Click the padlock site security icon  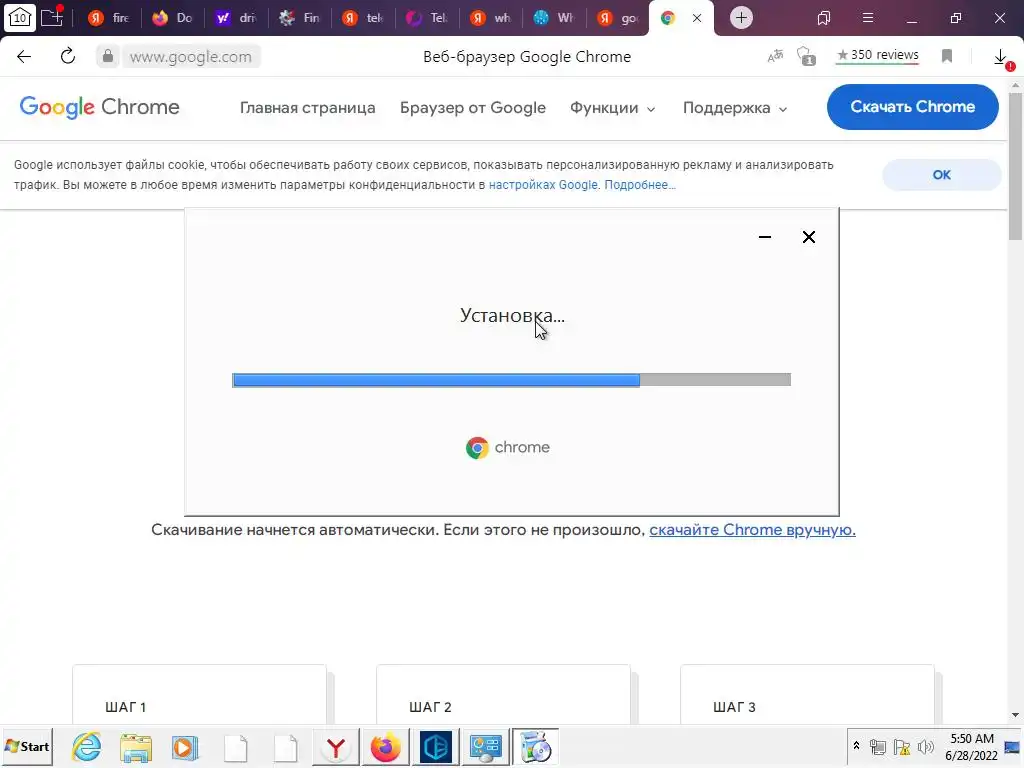coord(108,56)
